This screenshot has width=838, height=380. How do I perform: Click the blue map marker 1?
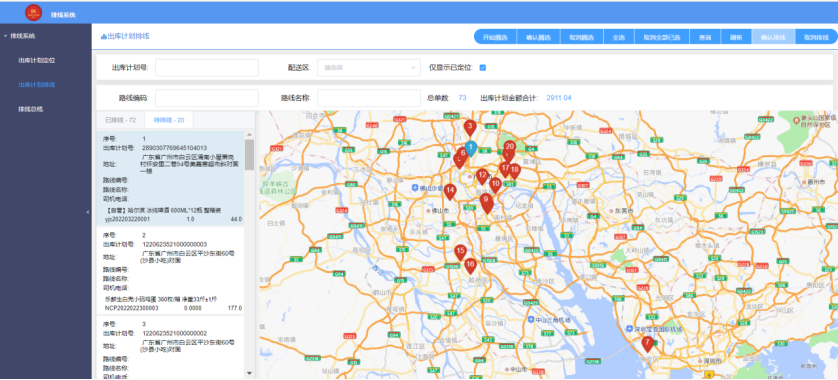point(470,148)
